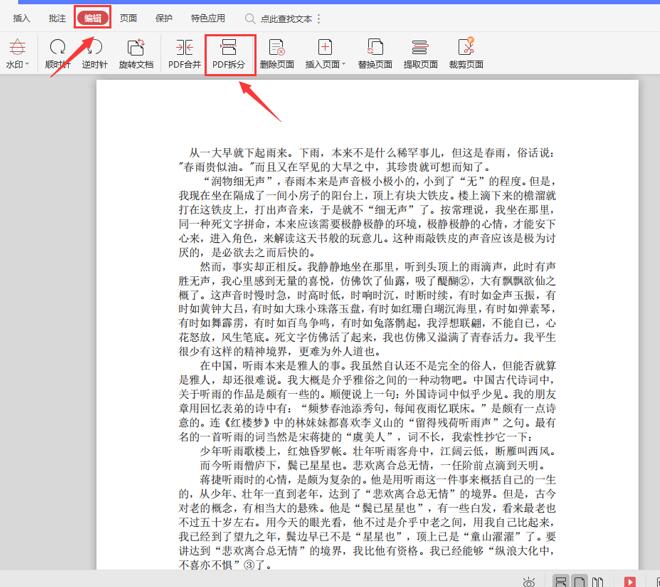Screen dimensions: 660x587
Task: Select the 编辑 tab
Action: [x=93, y=18]
